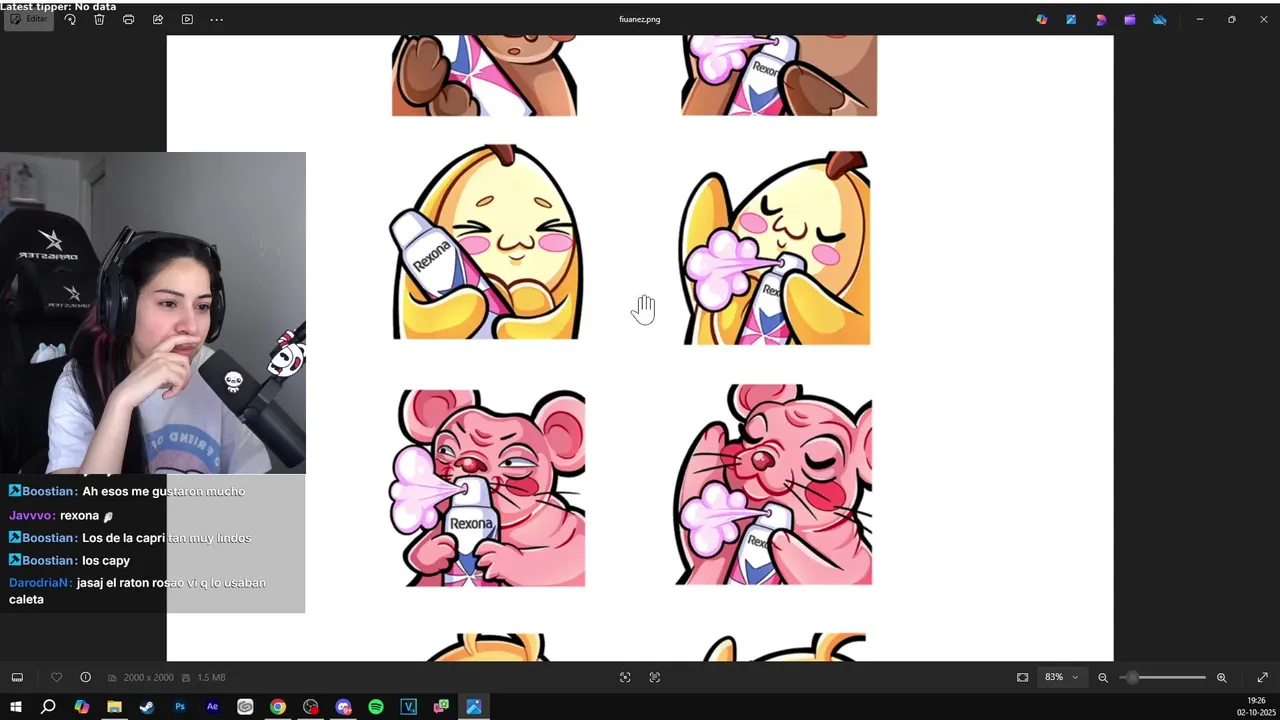Open Copilot from the taskbar
This screenshot has height=720, width=1280.
click(x=81, y=707)
